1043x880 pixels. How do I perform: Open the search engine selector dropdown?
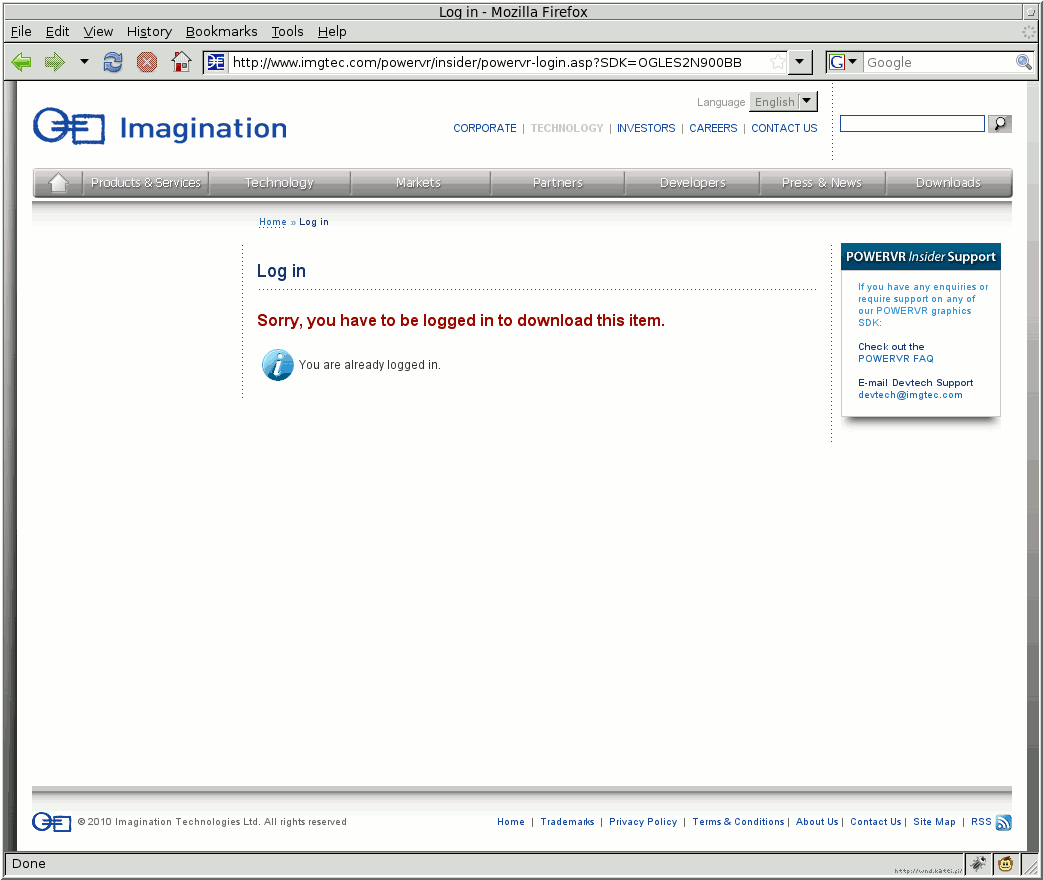[843, 62]
